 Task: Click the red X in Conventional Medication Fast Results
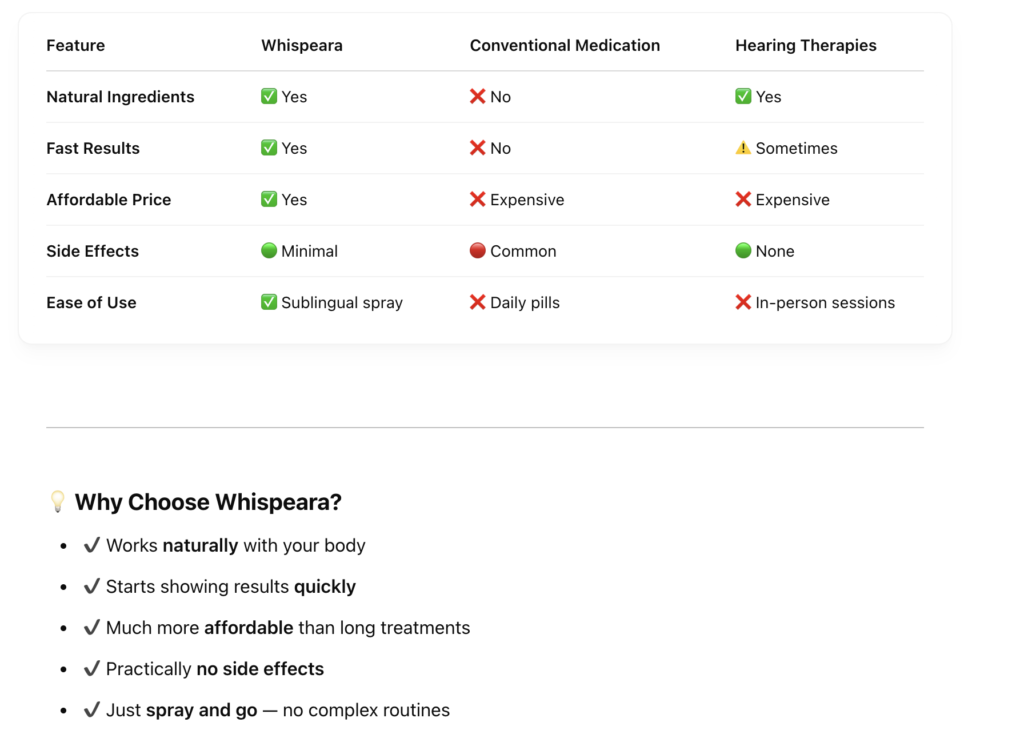click(478, 148)
